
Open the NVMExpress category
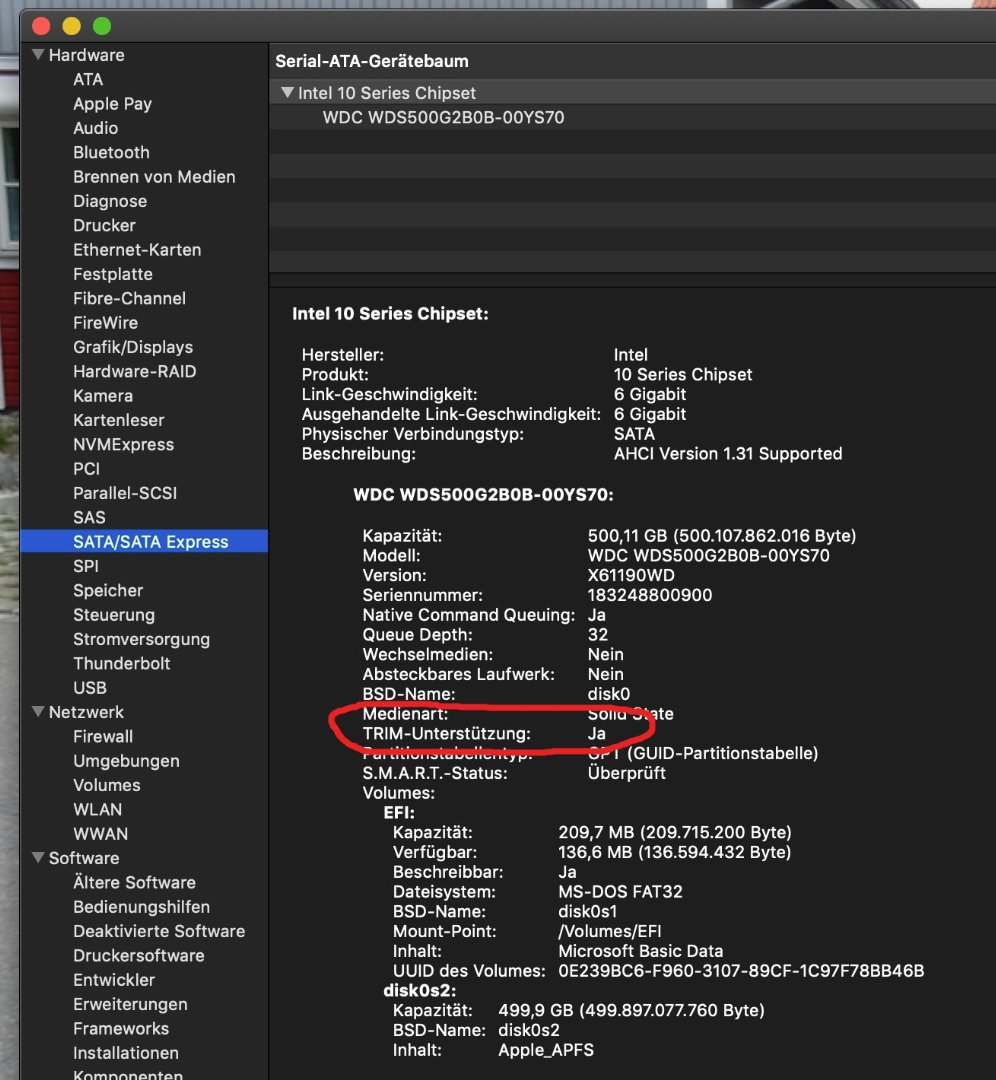(124, 444)
